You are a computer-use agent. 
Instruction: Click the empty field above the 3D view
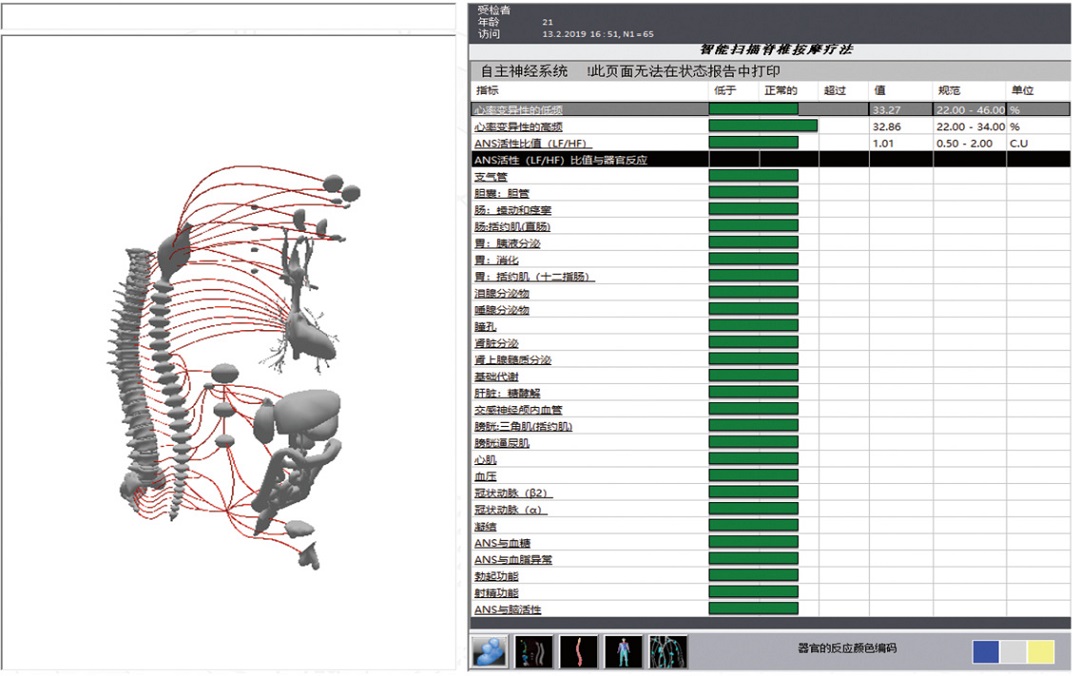click(x=230, y=16)
